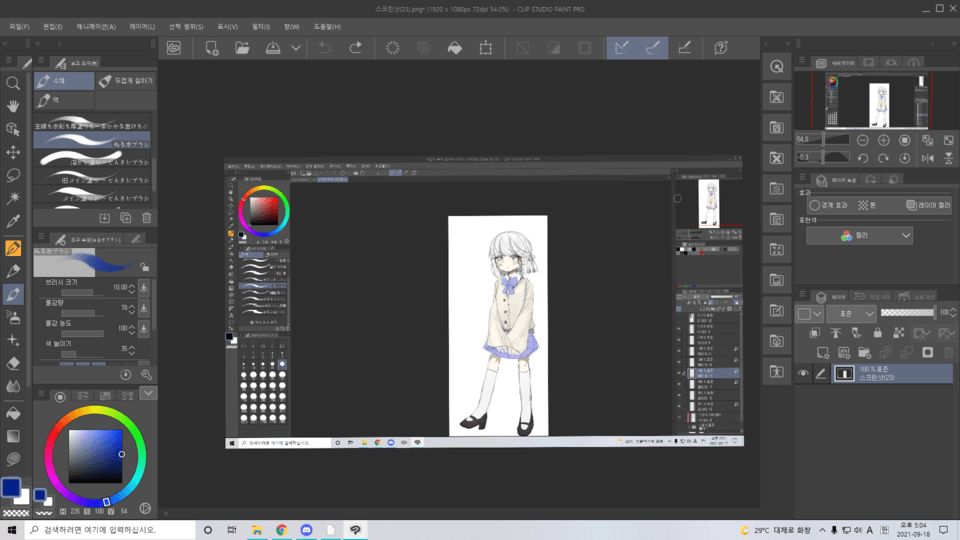Undo the last action
960x540 pixels.
(x=324, y=48)
